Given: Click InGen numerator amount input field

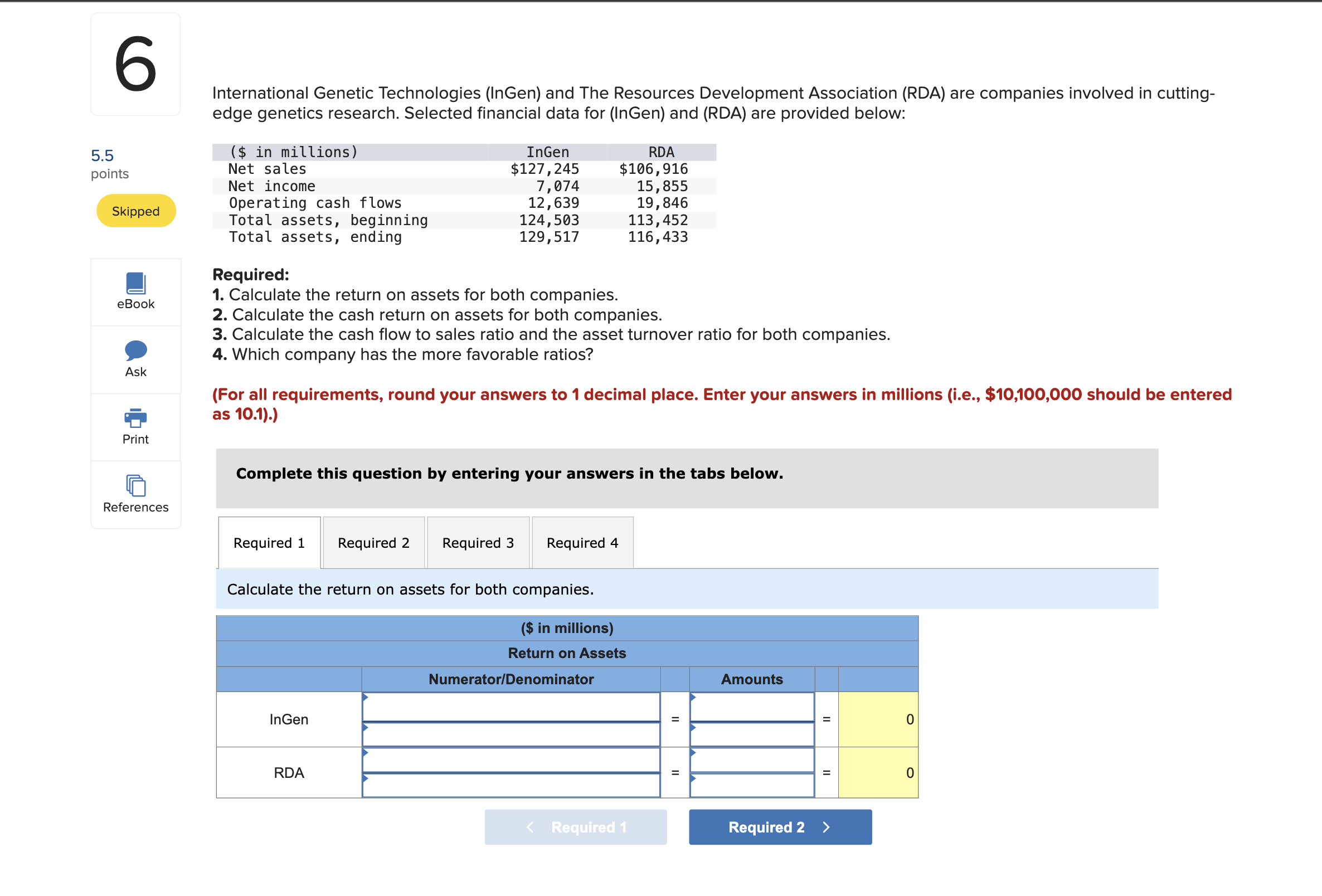Looking at the screenshot, I should 751,707.
